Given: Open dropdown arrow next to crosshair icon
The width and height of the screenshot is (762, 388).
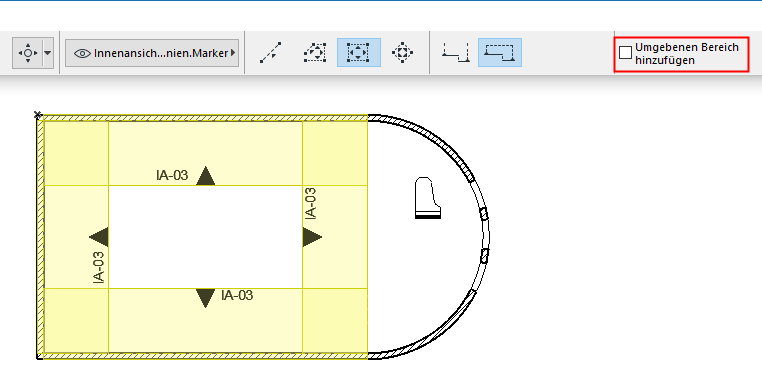Looking at the screenshot, I should click(48, 53).
